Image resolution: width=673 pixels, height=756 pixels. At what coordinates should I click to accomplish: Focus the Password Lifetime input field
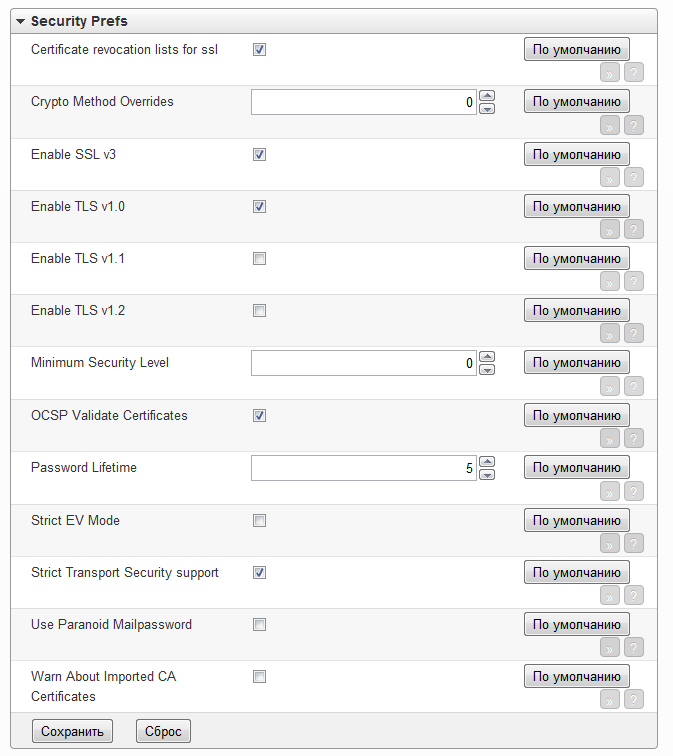(x=364, y=468)
